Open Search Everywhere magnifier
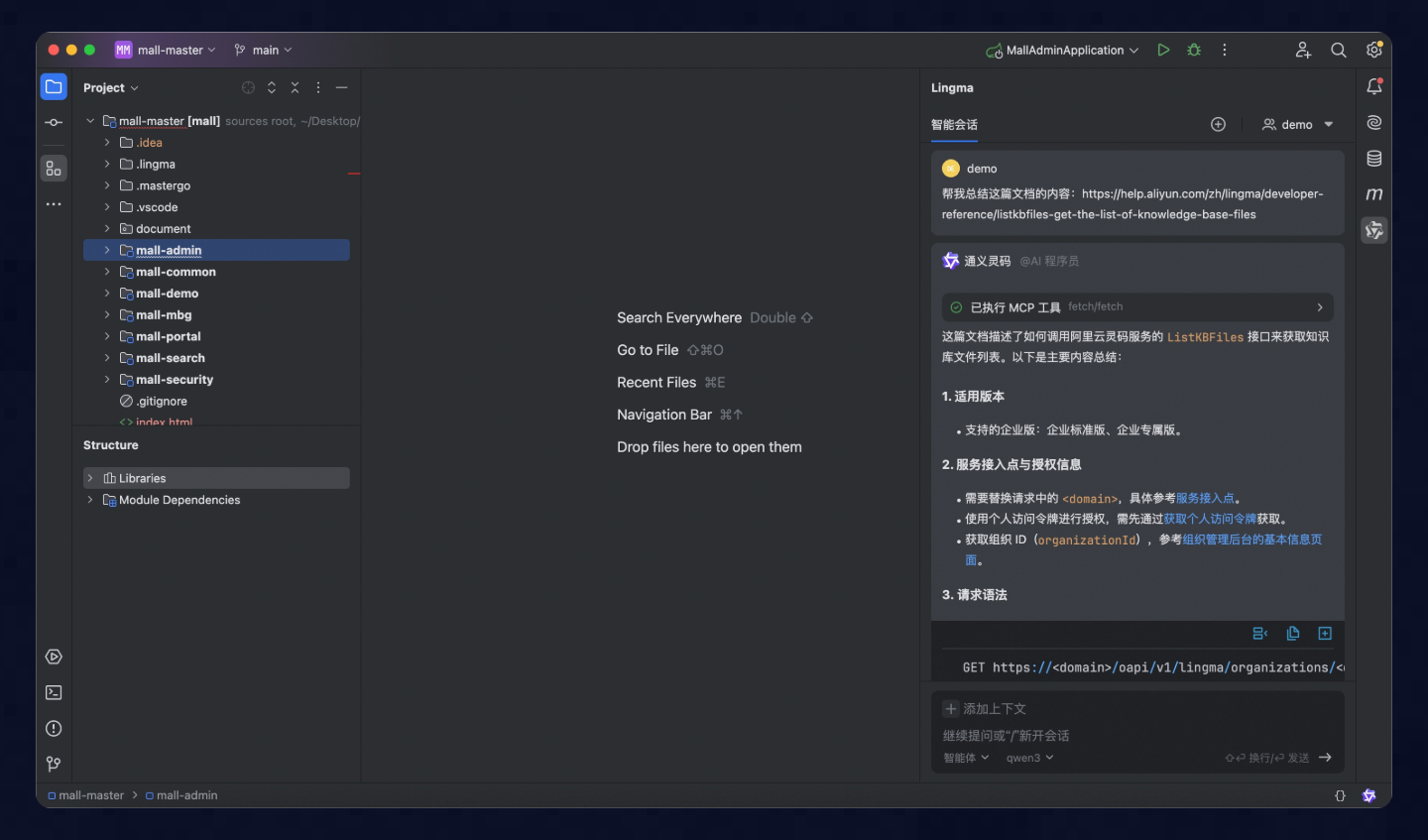The width and height of the screenshot is (1428, 840). [1338, 49]
